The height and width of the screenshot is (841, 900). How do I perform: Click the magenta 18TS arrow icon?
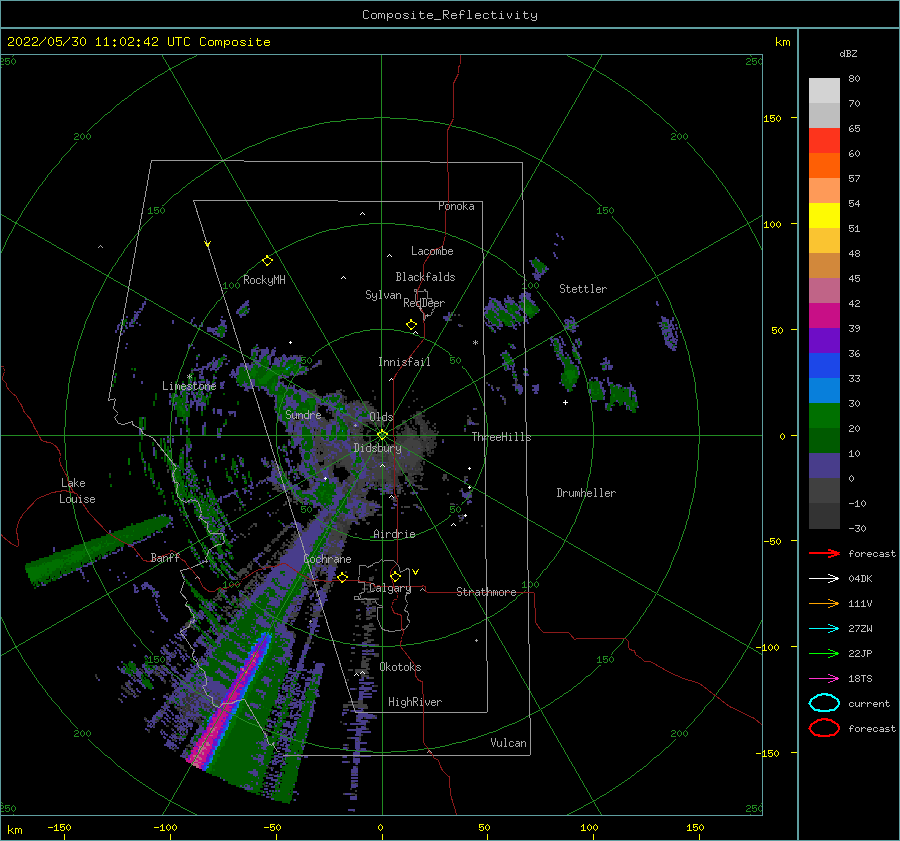tap(824, 679)
